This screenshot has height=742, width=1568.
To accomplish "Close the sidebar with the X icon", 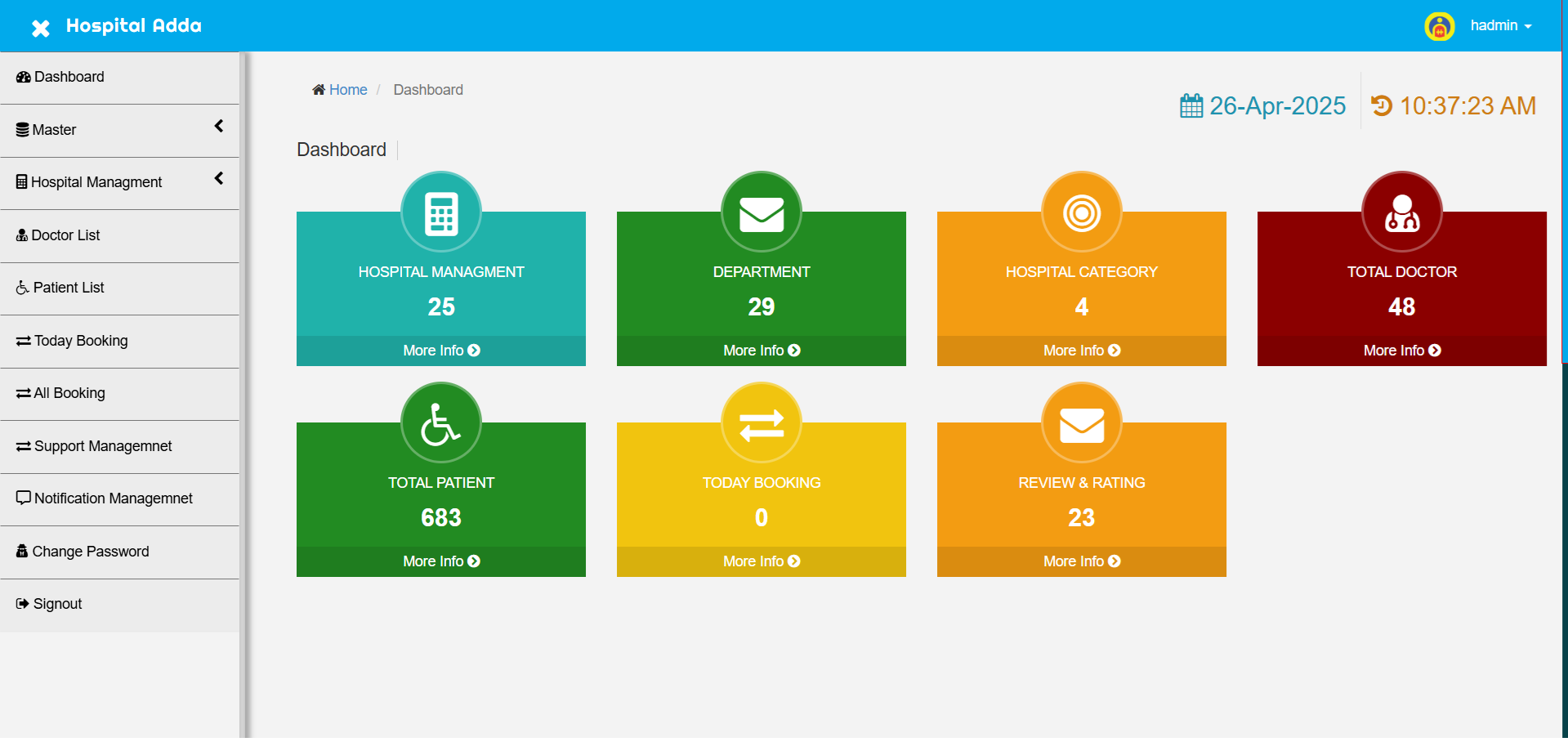I will point(40,29).
